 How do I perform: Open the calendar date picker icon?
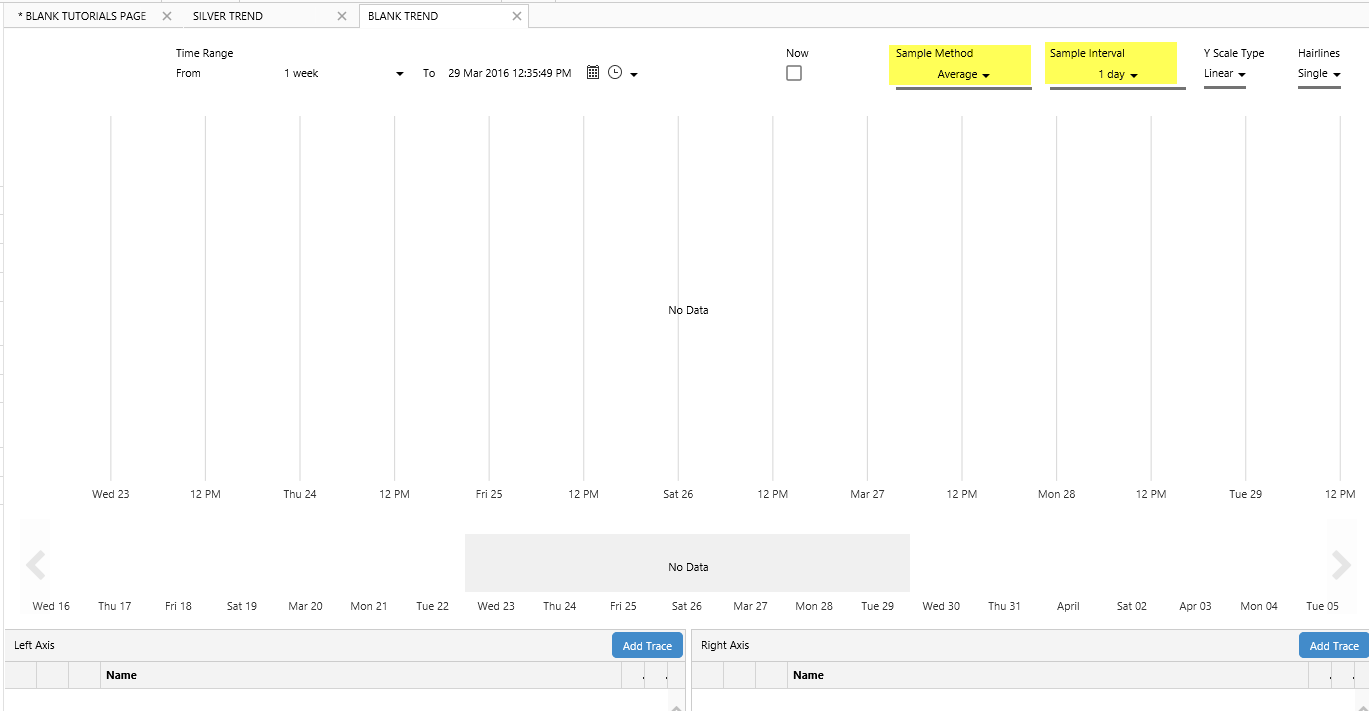point(593,73)
